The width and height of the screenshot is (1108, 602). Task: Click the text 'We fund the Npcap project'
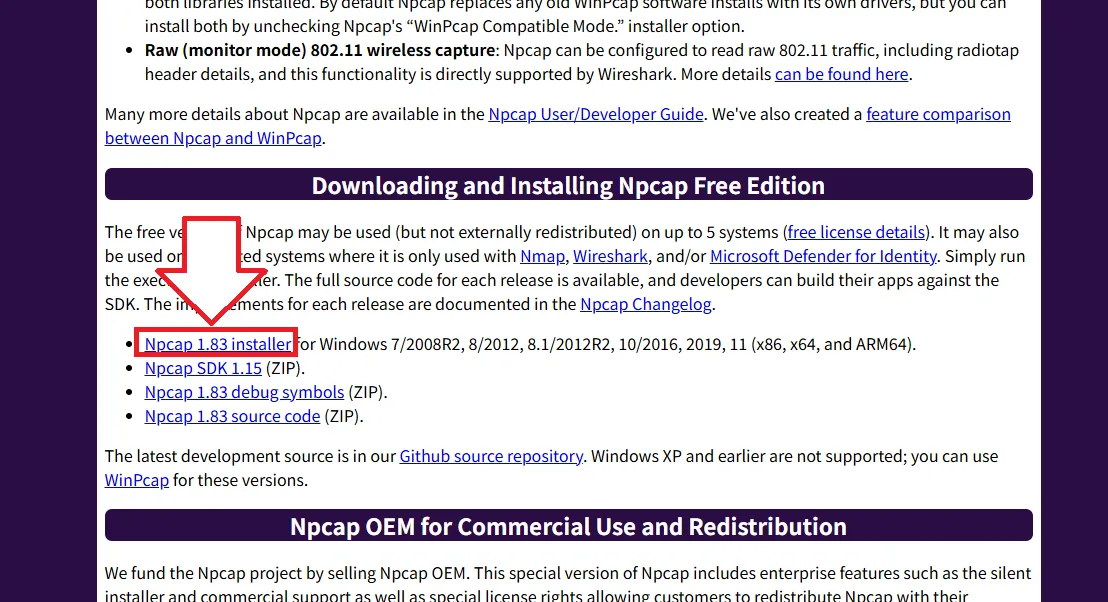[204, 573]
